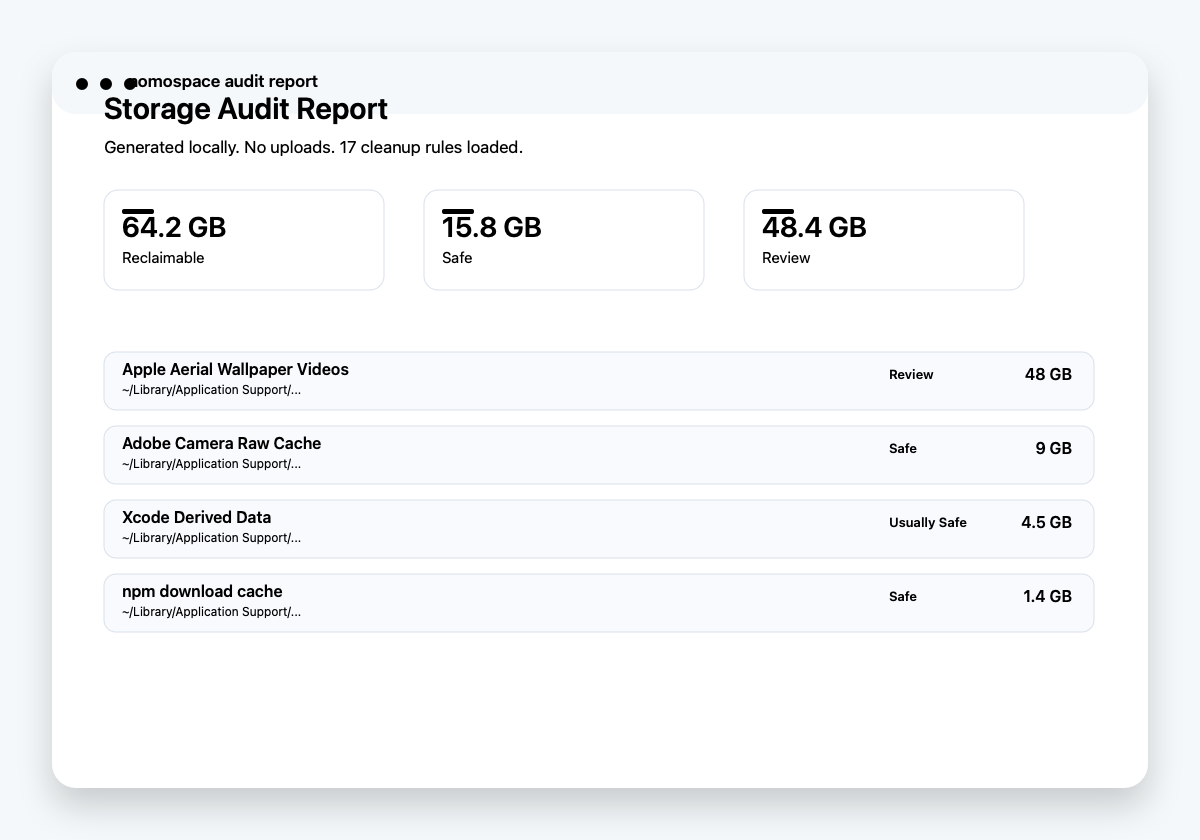Select the 9 GB size value
The height and width of the screenshot is (840, 1200).
[x=1053, y=449]
